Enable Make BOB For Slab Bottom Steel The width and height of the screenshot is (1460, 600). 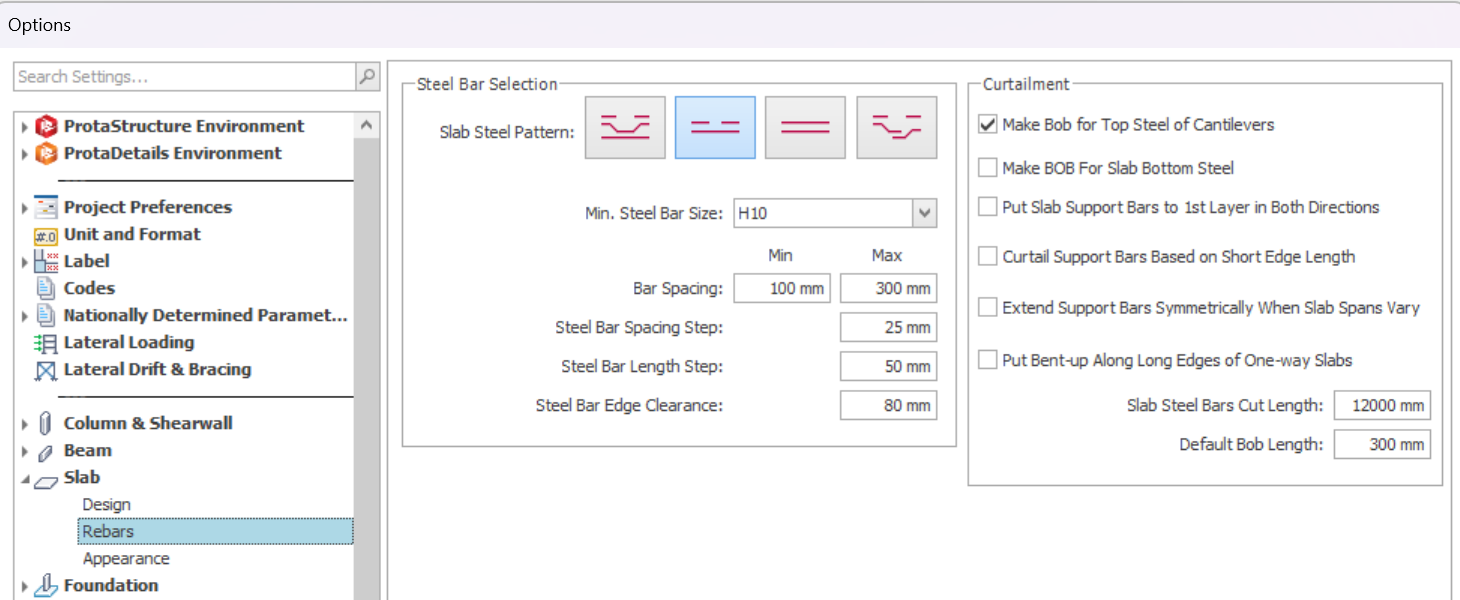point(988,168)
